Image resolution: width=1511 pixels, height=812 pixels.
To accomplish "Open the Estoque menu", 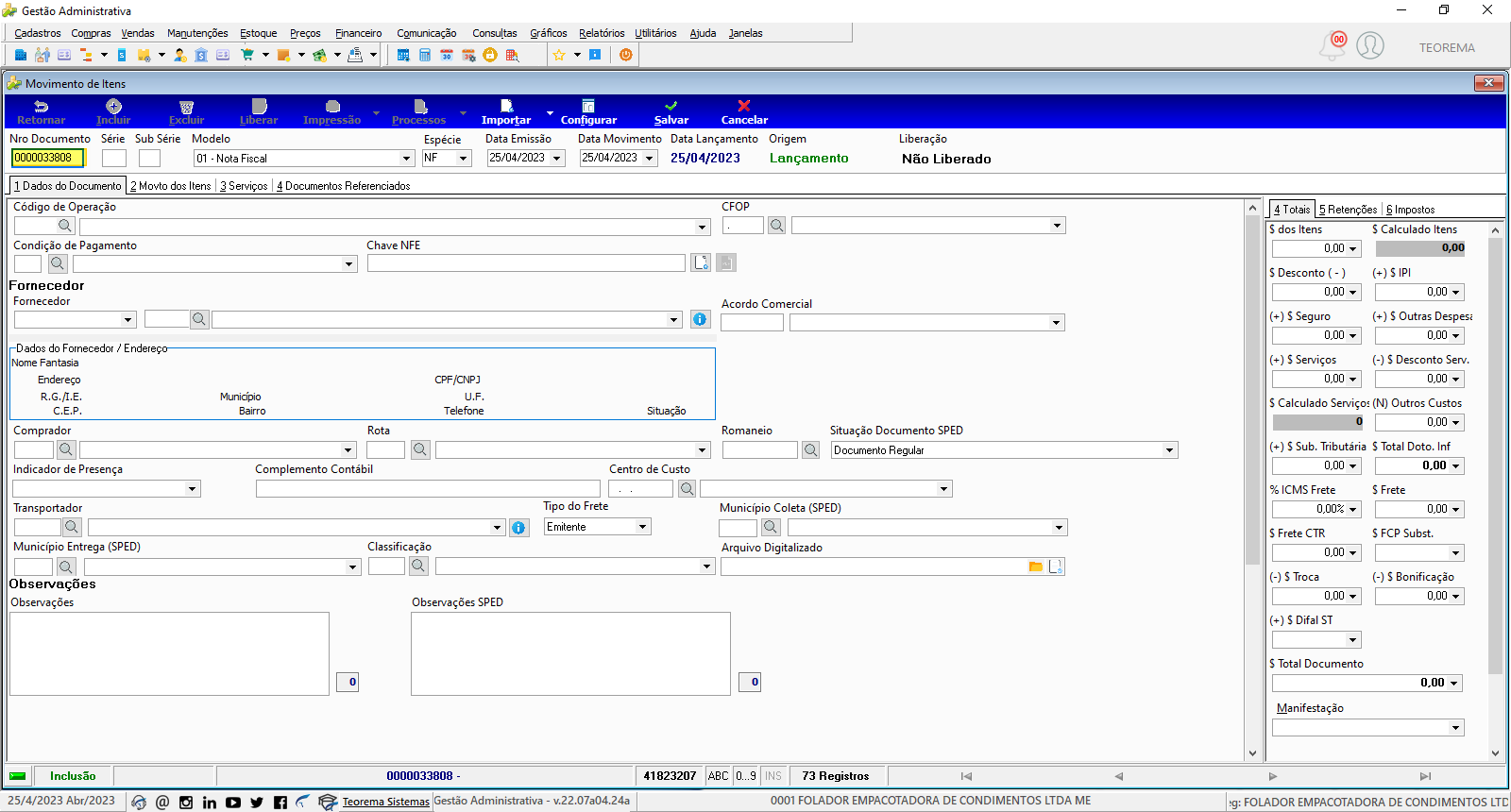I will click(258, 33).
